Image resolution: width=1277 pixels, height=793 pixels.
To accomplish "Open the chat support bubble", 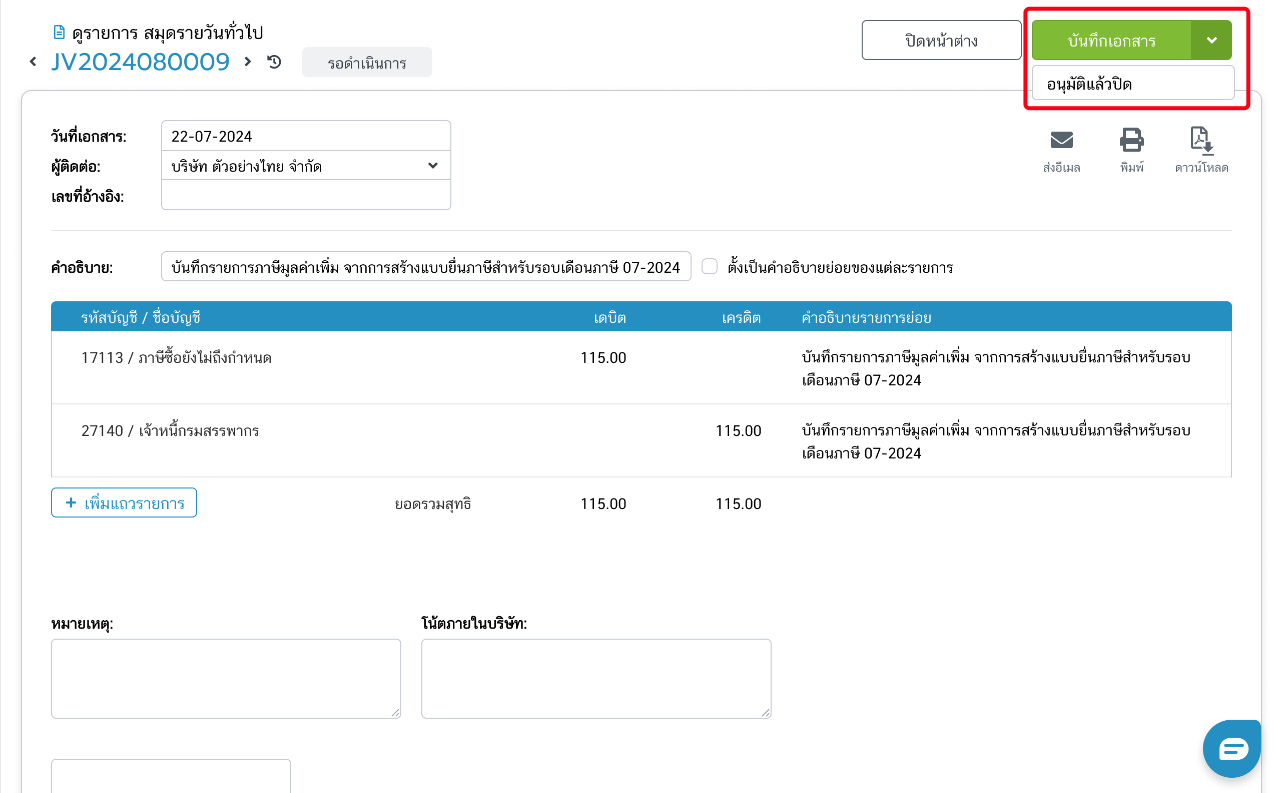I will point(1232,748).
